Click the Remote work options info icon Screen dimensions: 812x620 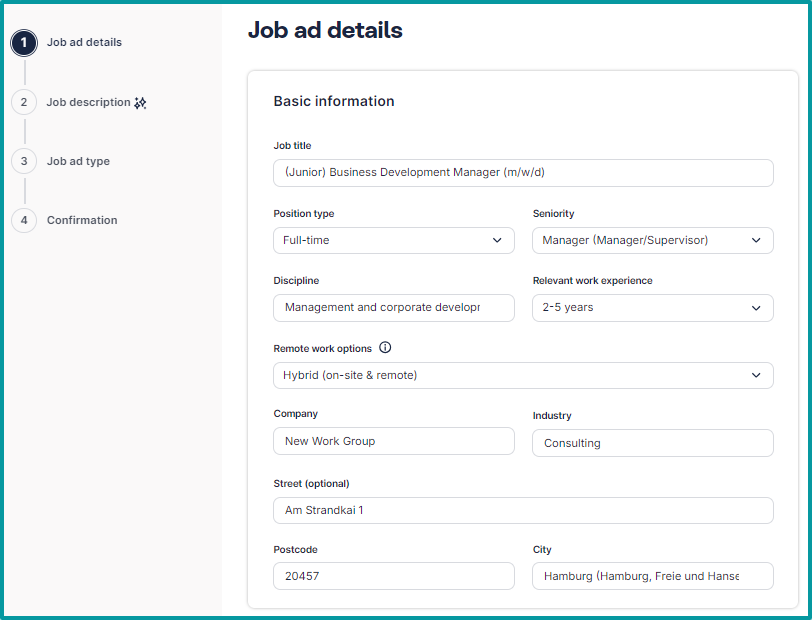pos(385,348)
